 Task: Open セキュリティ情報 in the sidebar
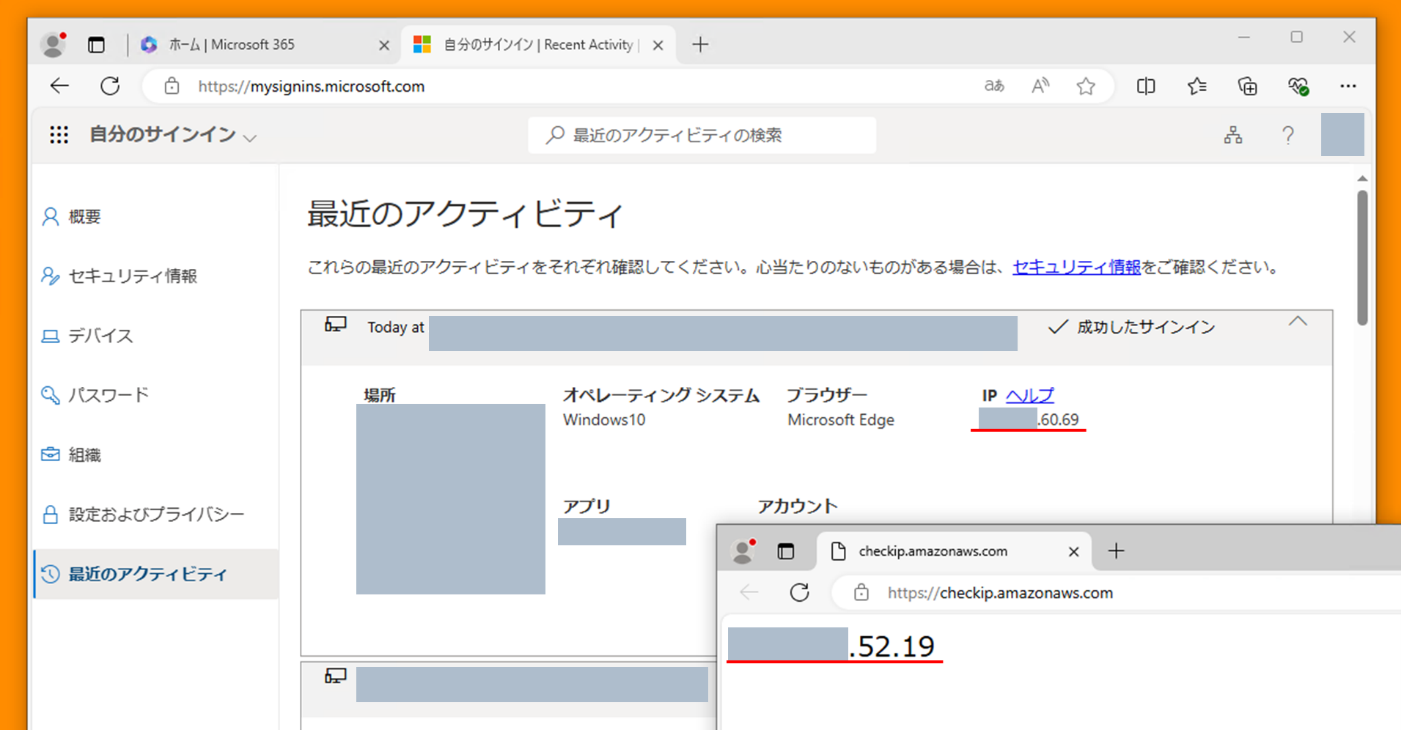pos(155,276)
